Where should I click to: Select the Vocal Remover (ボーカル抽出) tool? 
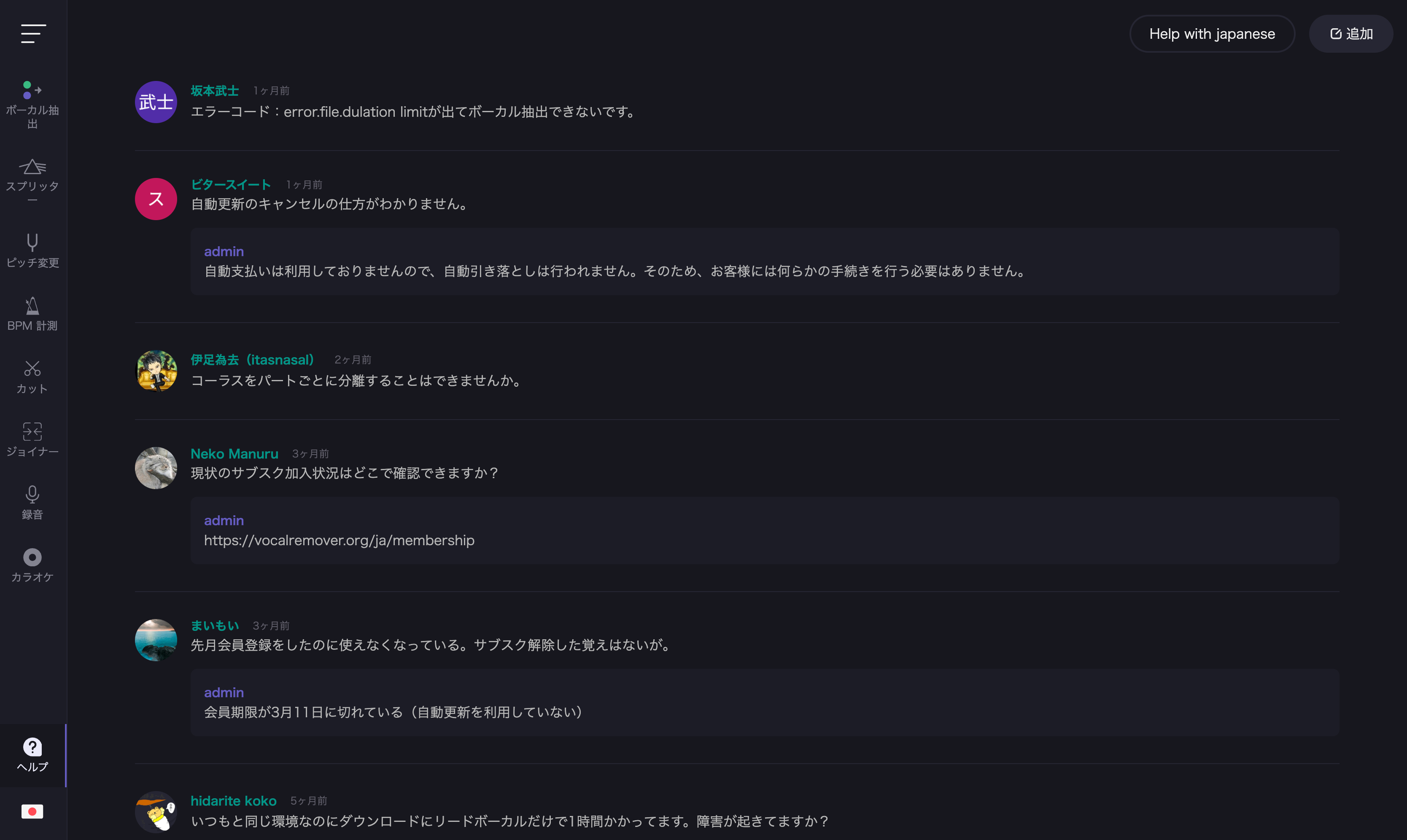(32, 105)
